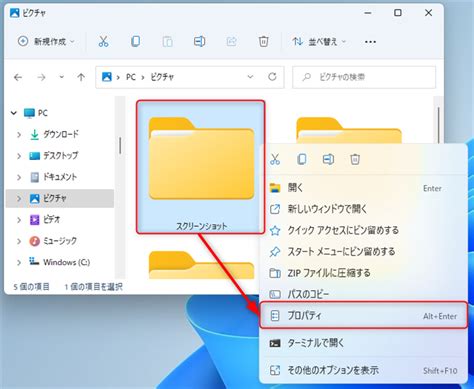Choose ターミナルで開く in the context menu

(364, 343)
